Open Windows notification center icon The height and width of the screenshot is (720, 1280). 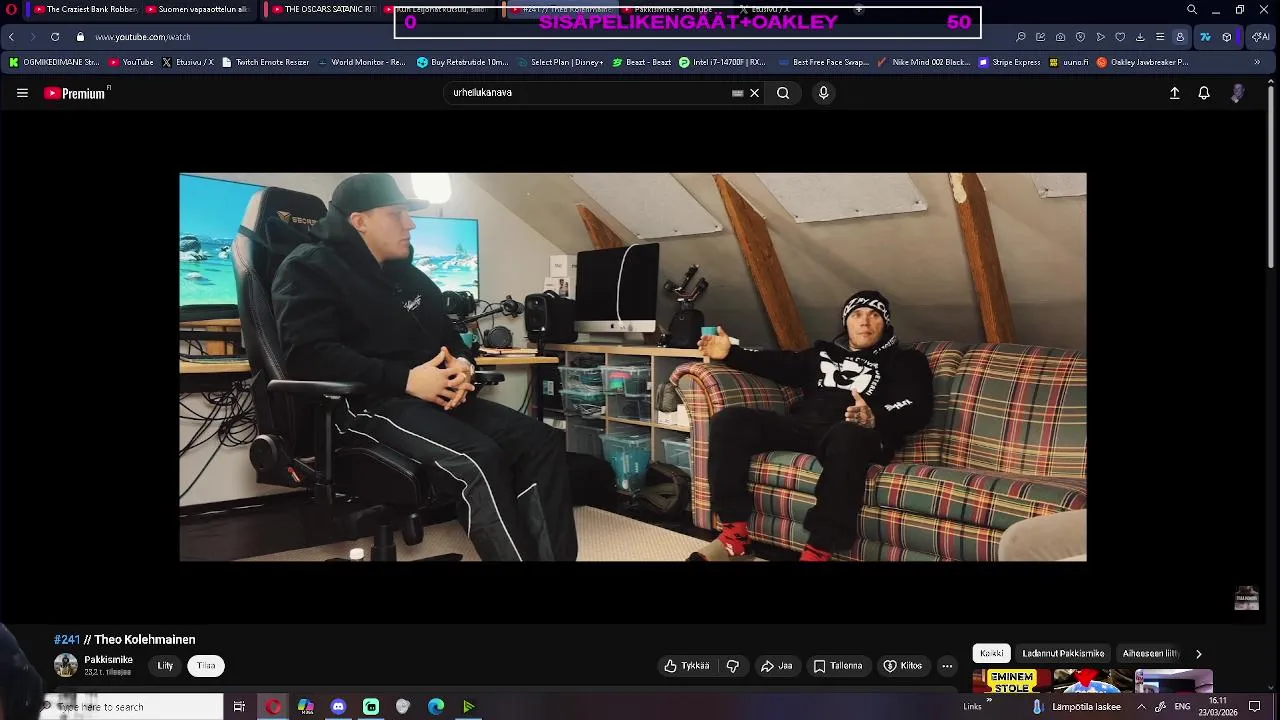[x=1255, y=707]
